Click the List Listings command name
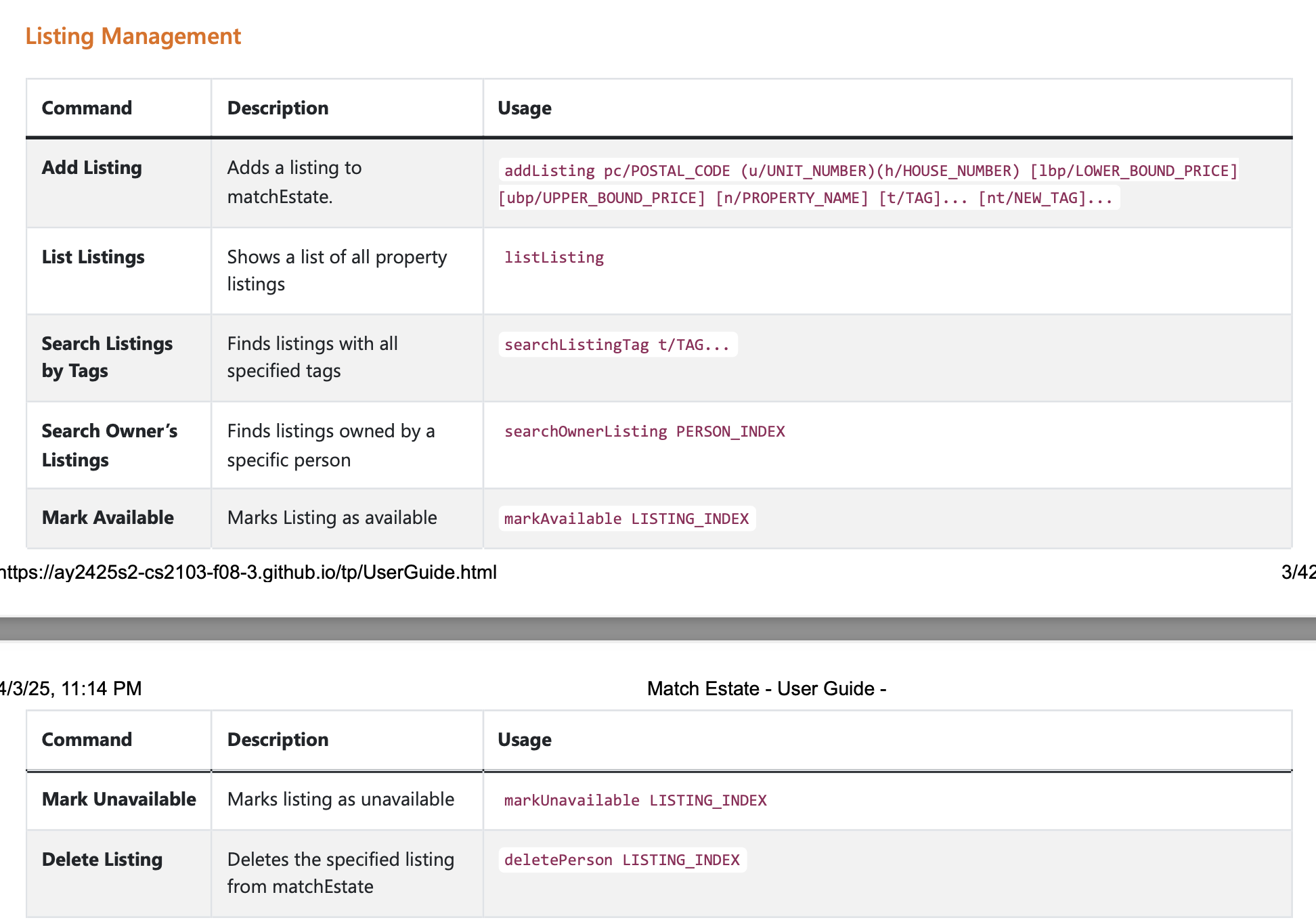1316x922 pixels. click(x=93, y=257)
